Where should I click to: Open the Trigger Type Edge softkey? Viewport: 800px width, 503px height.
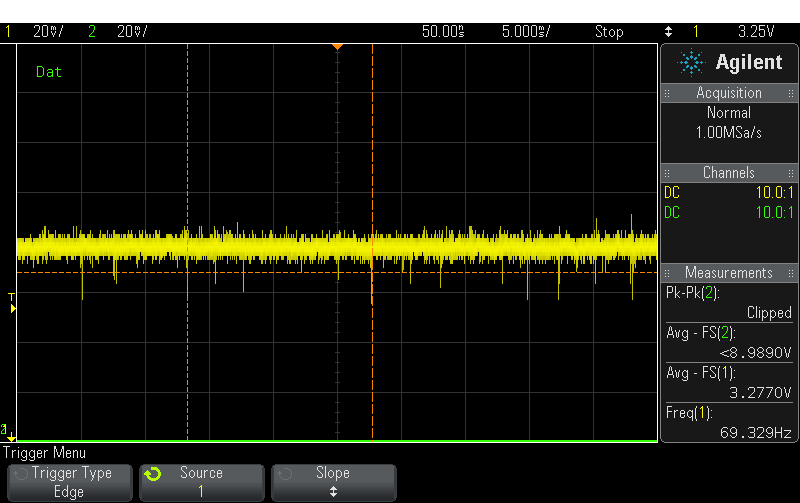[x=70, y=482]
